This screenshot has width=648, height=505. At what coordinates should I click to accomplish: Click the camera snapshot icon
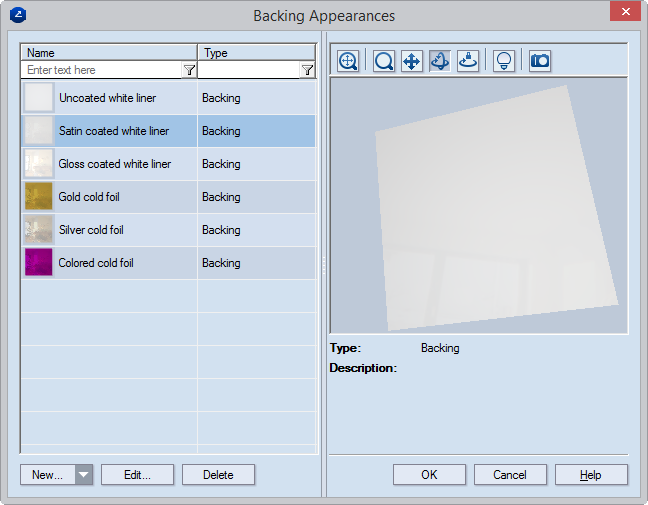pyautogui.click(x=540, y=61)
